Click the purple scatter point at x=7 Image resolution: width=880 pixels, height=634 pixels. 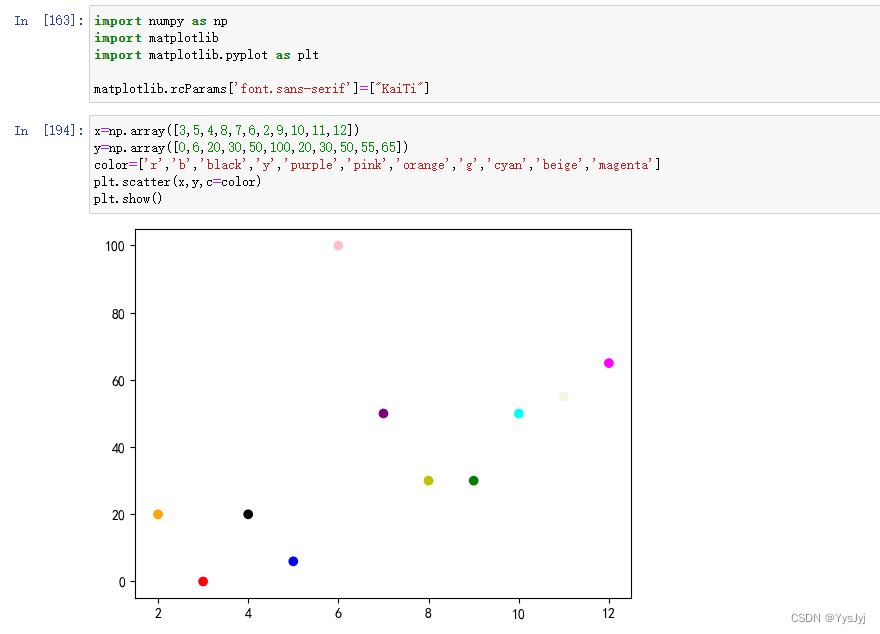[x=383, y=414]
